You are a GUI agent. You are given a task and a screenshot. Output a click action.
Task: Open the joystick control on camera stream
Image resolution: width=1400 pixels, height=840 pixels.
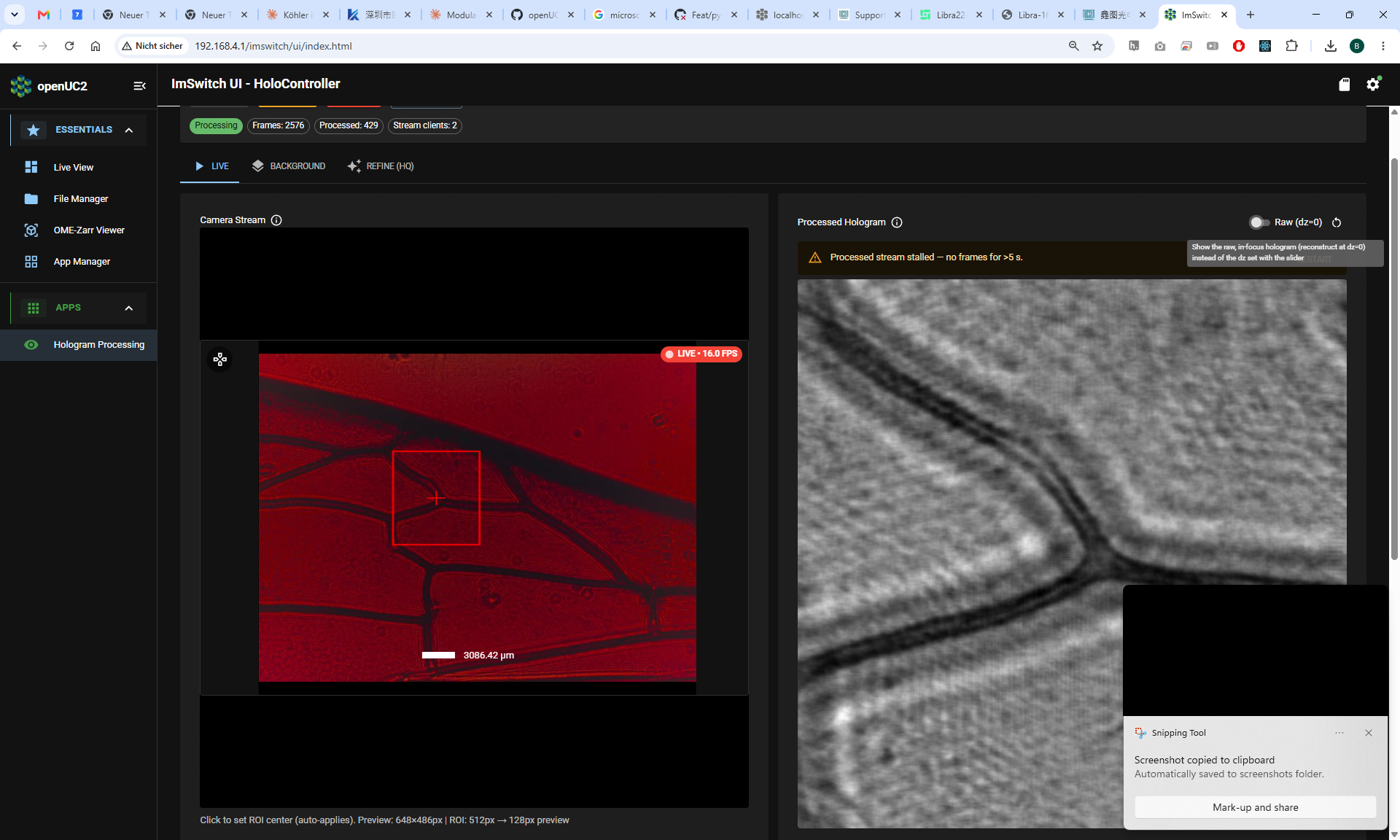(220, 359)
